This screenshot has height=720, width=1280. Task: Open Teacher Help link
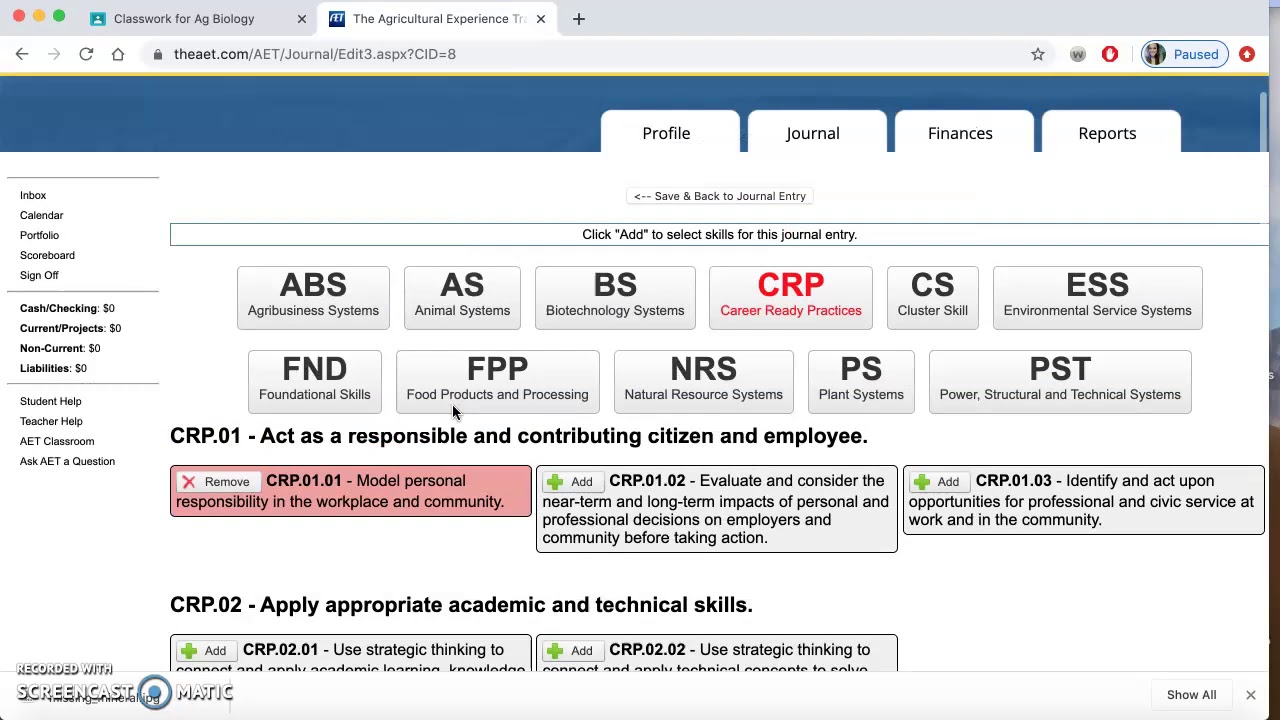pyautogui.click(x=51, y=421)
